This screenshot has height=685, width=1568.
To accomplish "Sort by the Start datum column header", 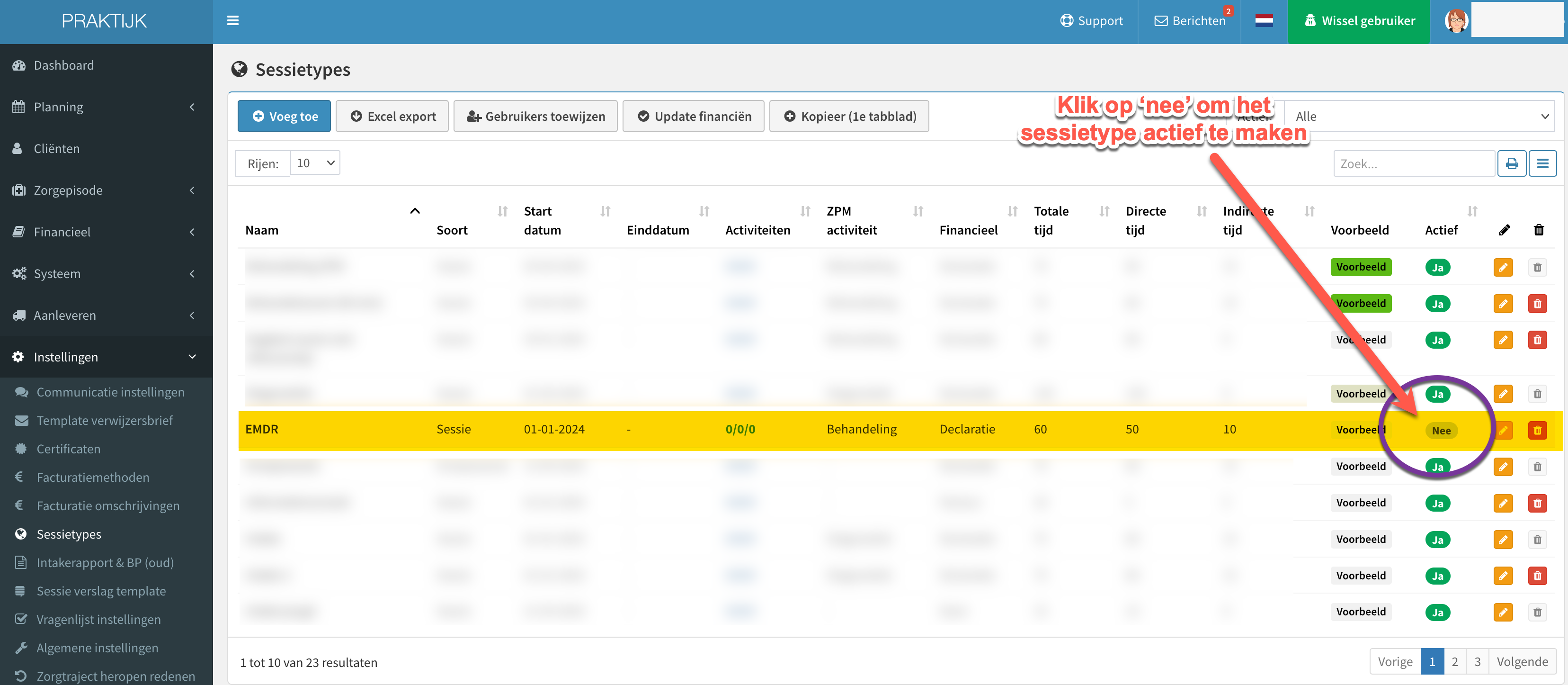I will (567, 221).
